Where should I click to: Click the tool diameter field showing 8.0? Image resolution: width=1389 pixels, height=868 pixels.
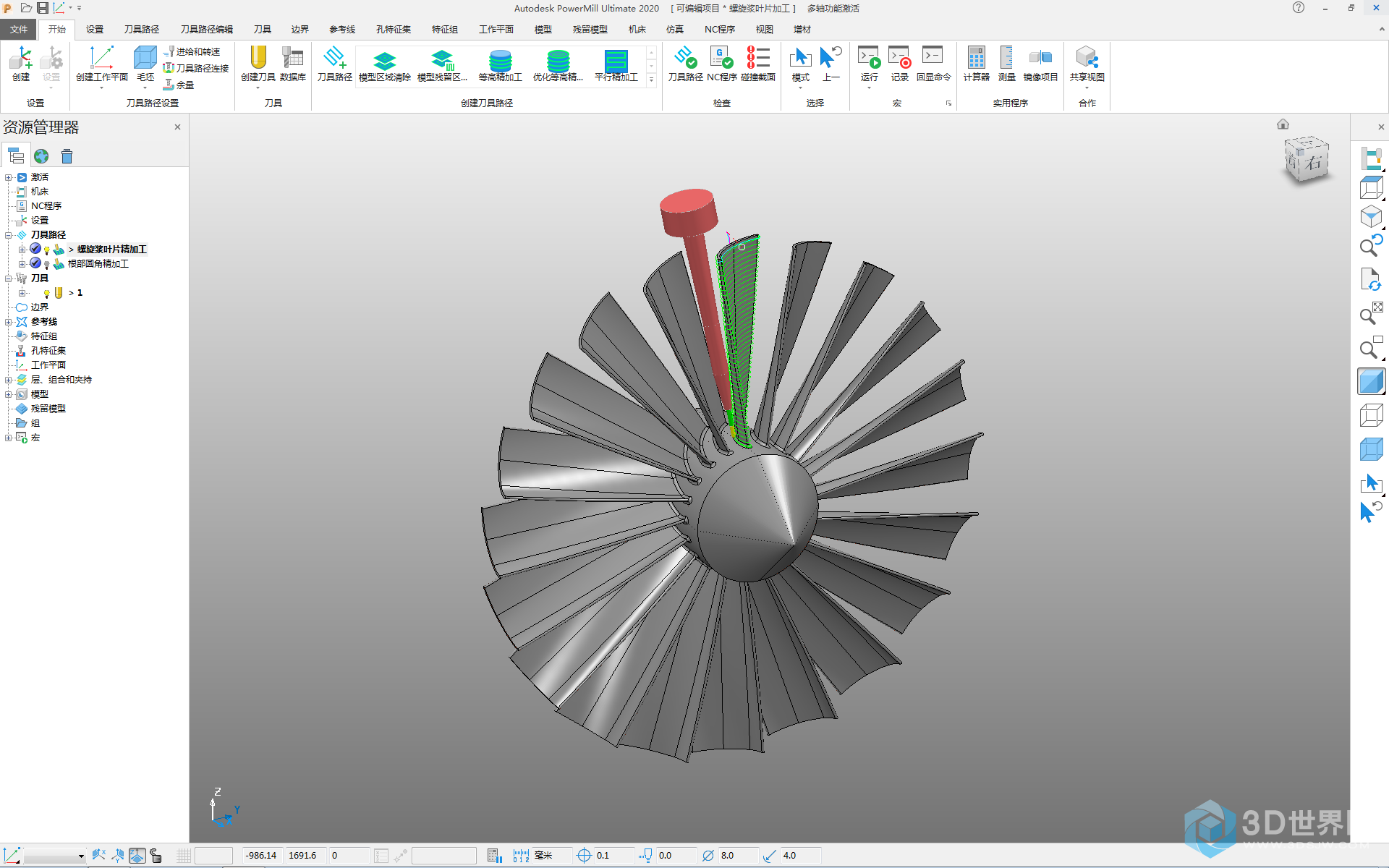(x=738, y=856)
